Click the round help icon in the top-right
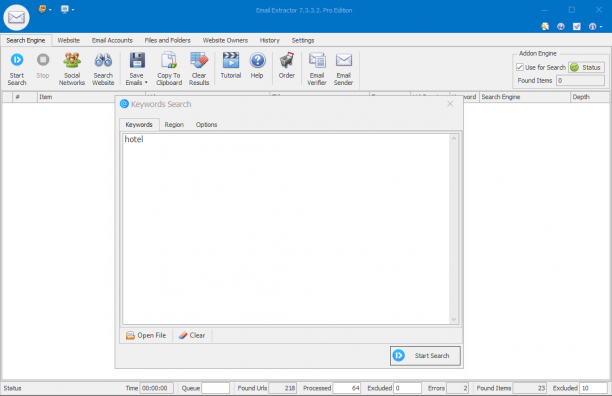The height and width of the screenshot is (396, 612). coord(561,27)
